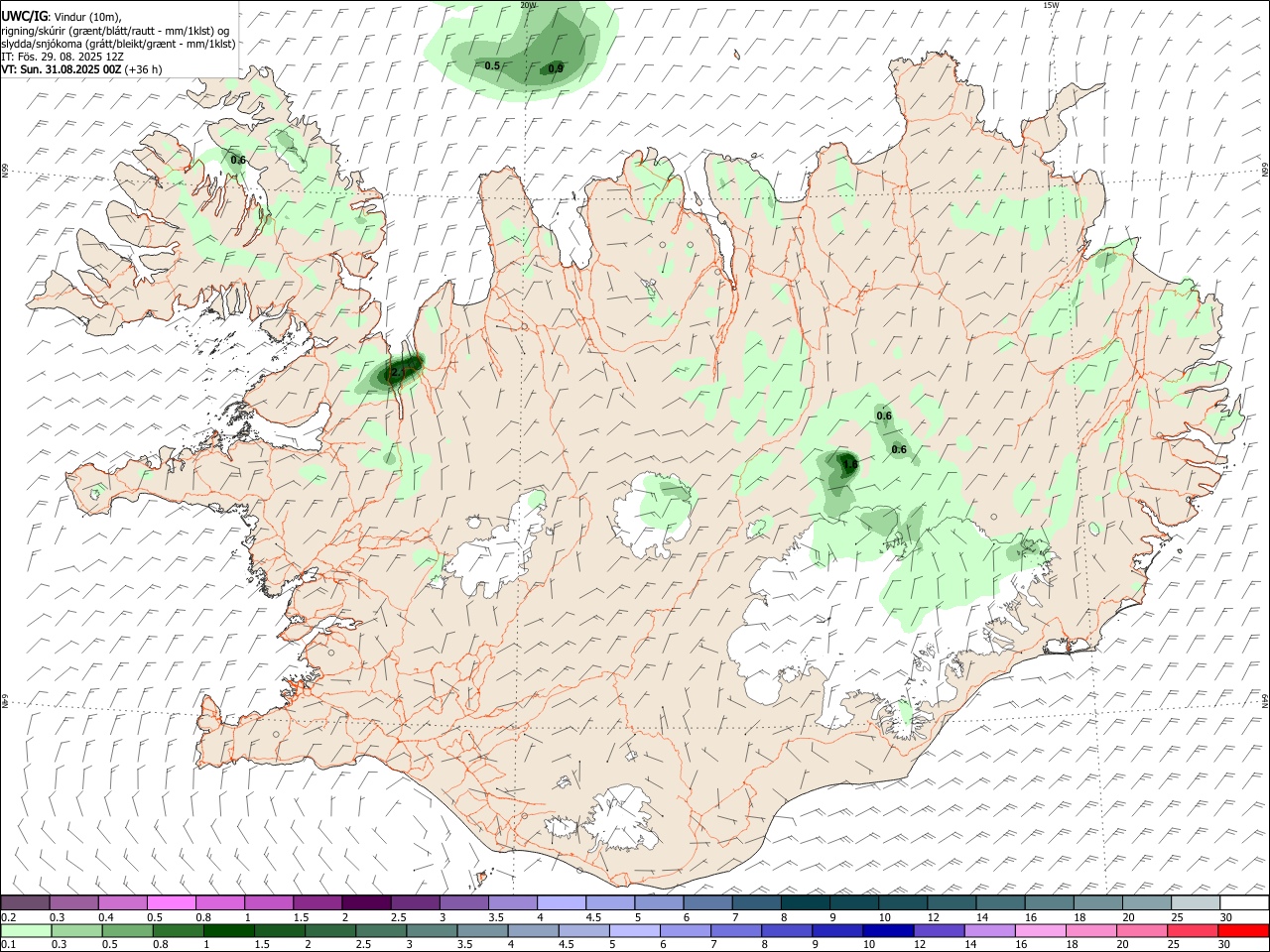
Task: Click the dusky purple 0.2–0.3 snow swatch
Action: coord(25,903)
